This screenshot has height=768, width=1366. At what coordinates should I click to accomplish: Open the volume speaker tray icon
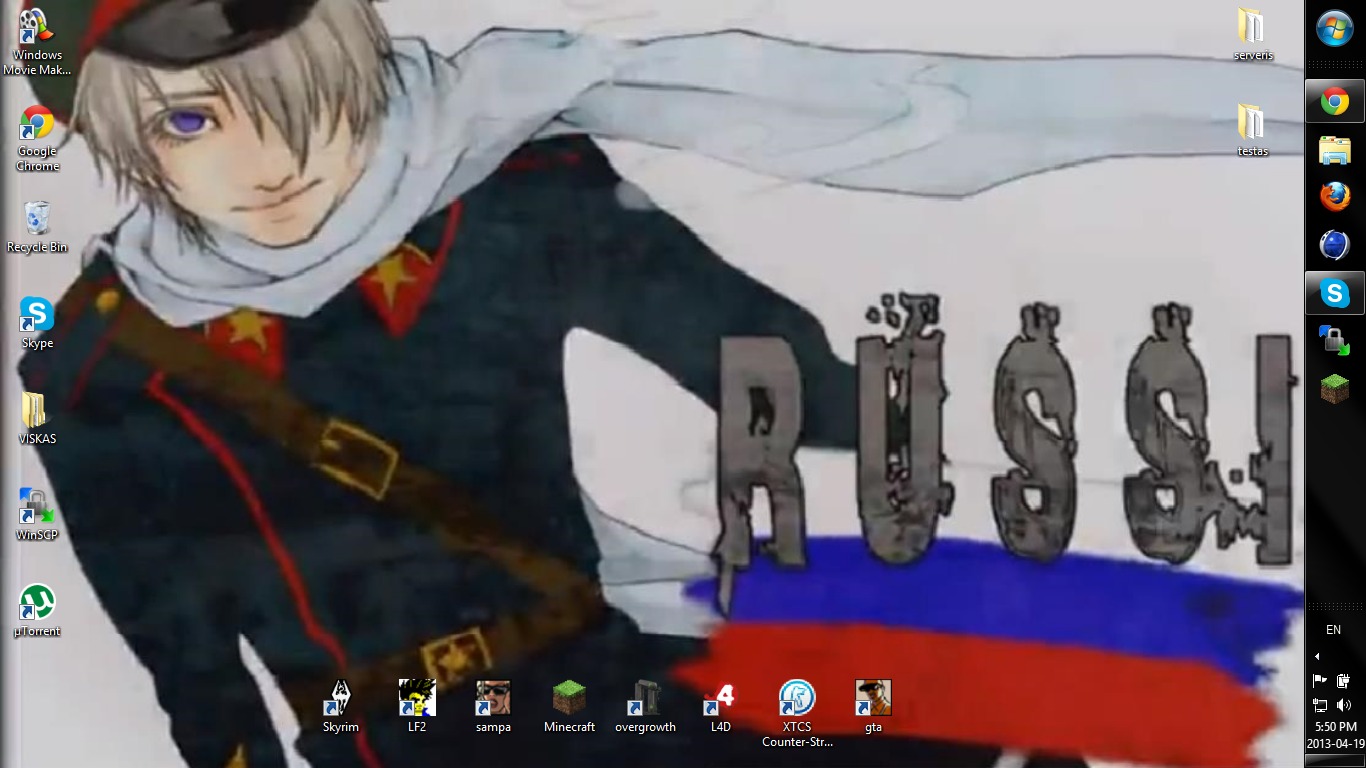1343,705
